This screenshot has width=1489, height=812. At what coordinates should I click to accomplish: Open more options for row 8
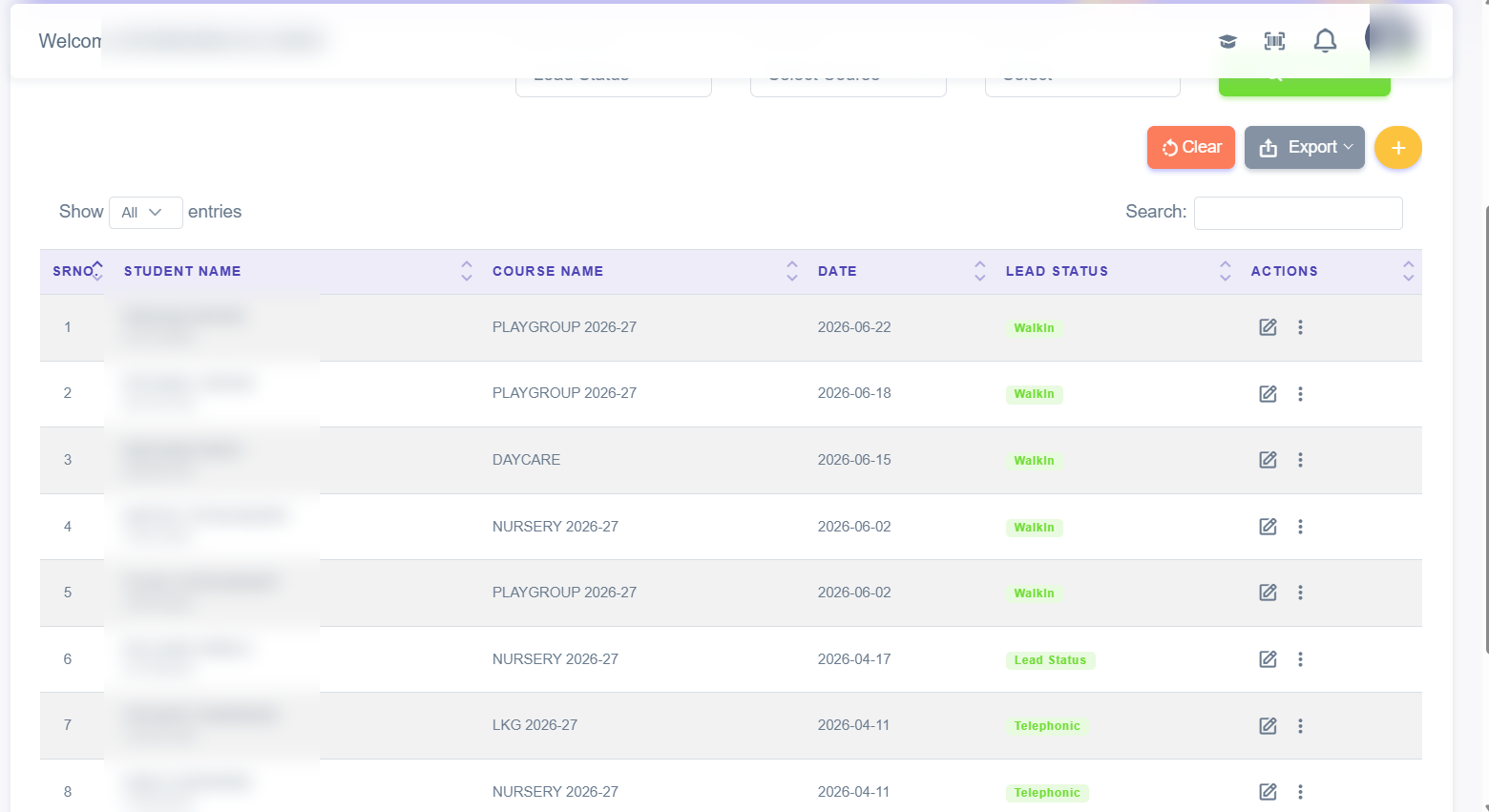(x=1300, y=792)
